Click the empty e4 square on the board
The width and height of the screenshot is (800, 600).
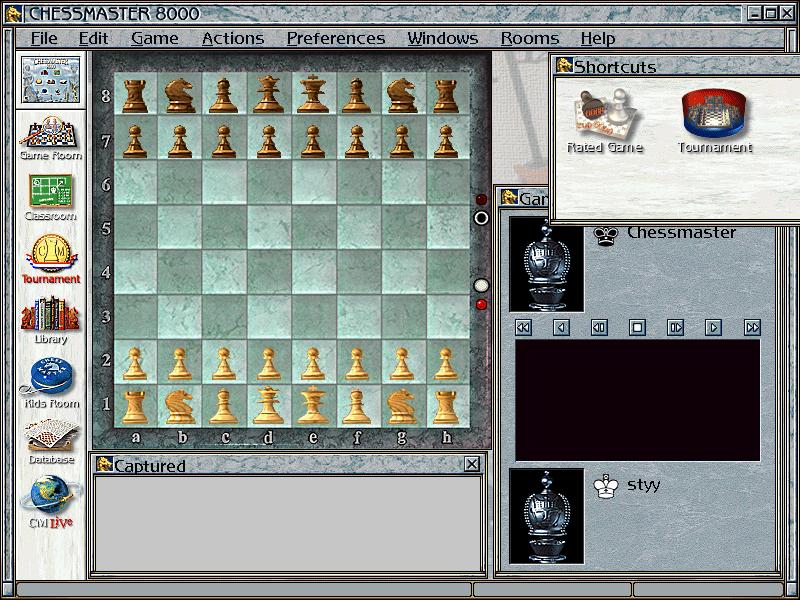coord(314,272)
